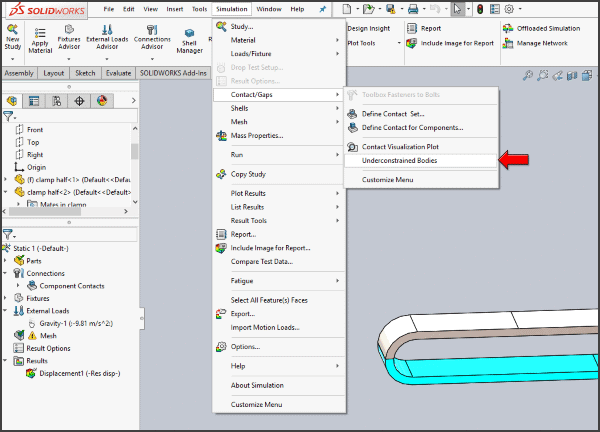The image size is (600, 432).
Task: Open Plot Results submenu
Action: [279, 194]
